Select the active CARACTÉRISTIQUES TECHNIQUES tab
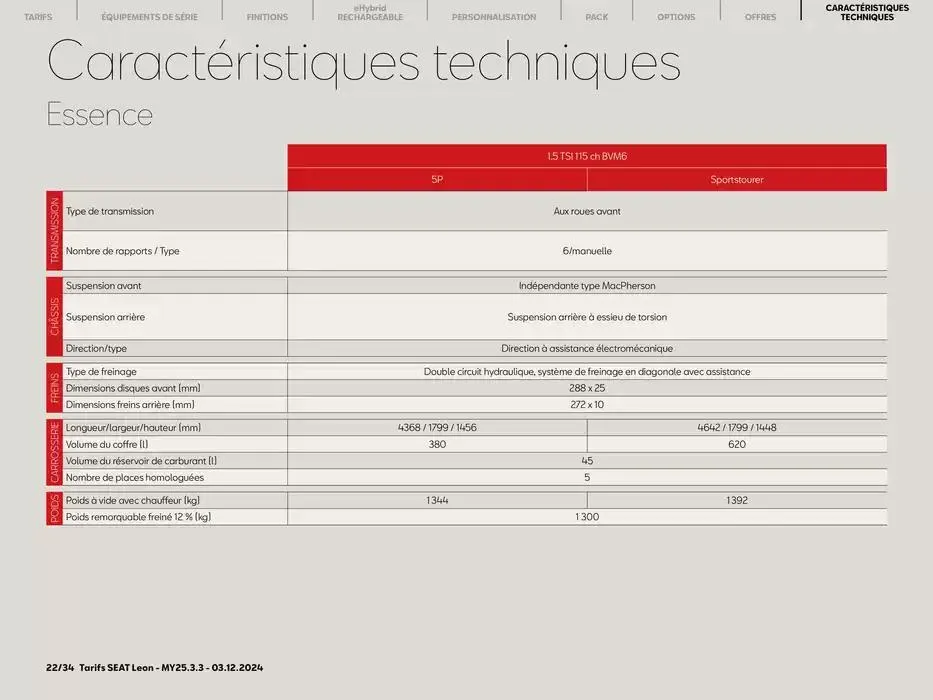Viewport: 933px width, 700px height. (866, 12)
